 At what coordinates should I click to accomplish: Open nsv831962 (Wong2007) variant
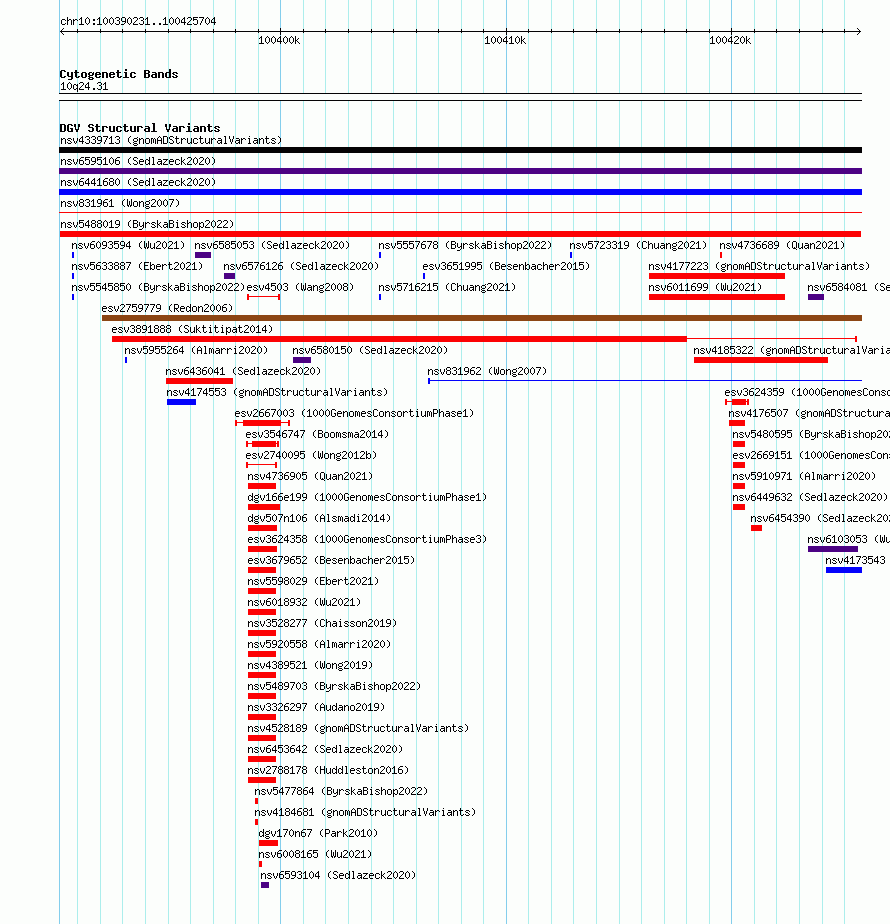(x=487, y=371)
